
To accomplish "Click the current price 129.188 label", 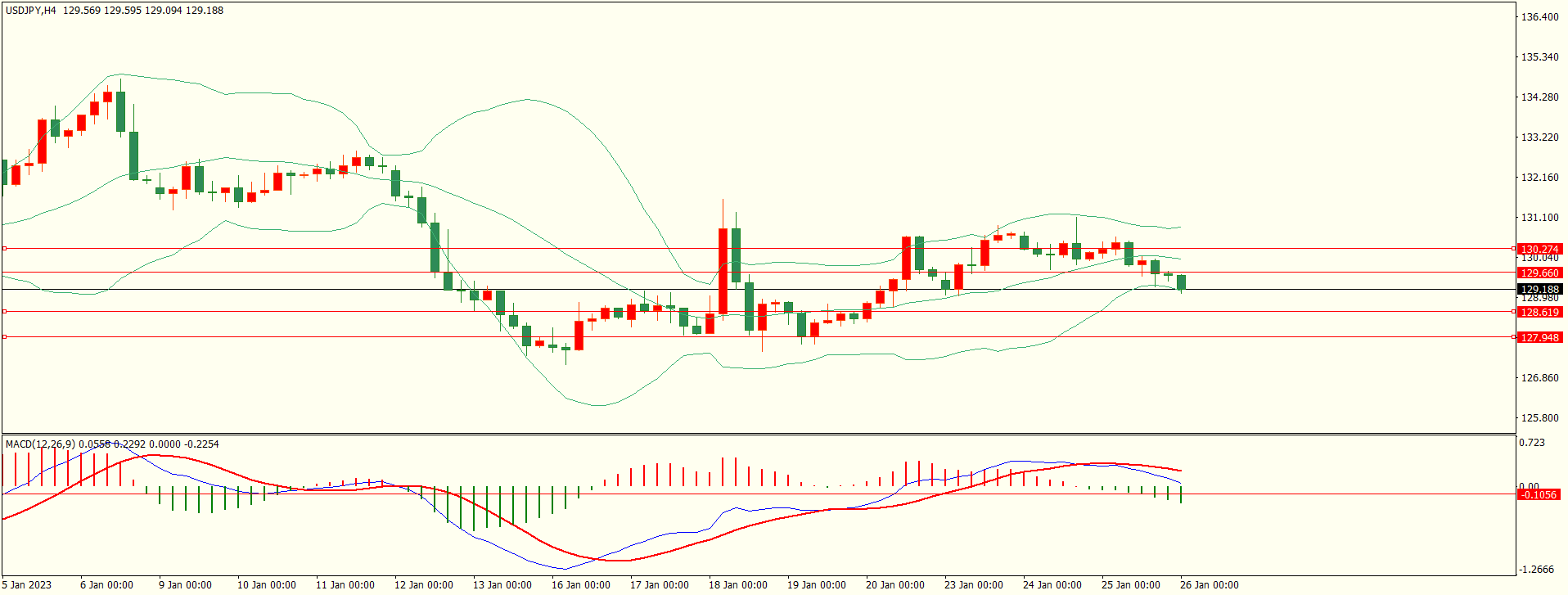I will coord(1539,289).
